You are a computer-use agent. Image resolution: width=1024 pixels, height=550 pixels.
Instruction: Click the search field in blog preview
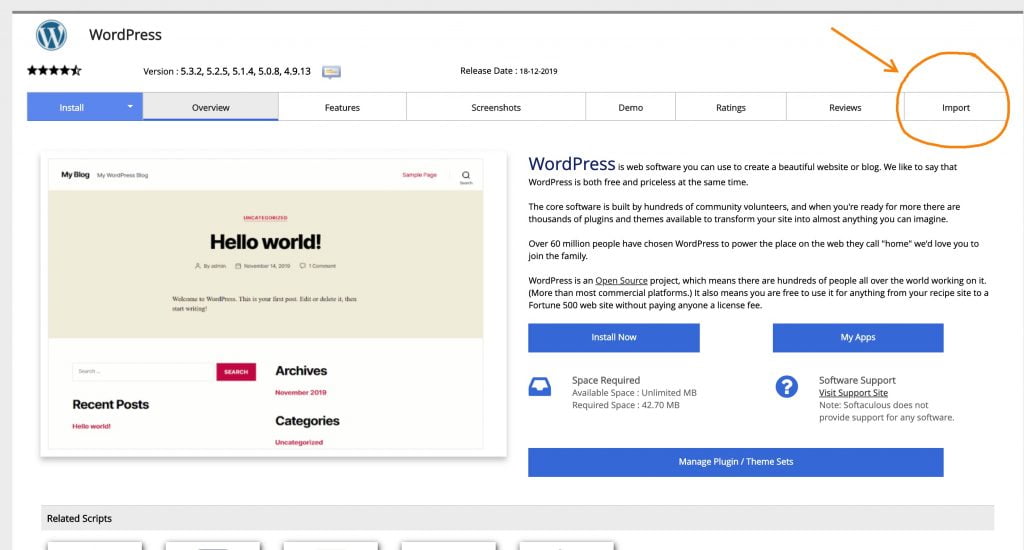click(x=144, y=372)
